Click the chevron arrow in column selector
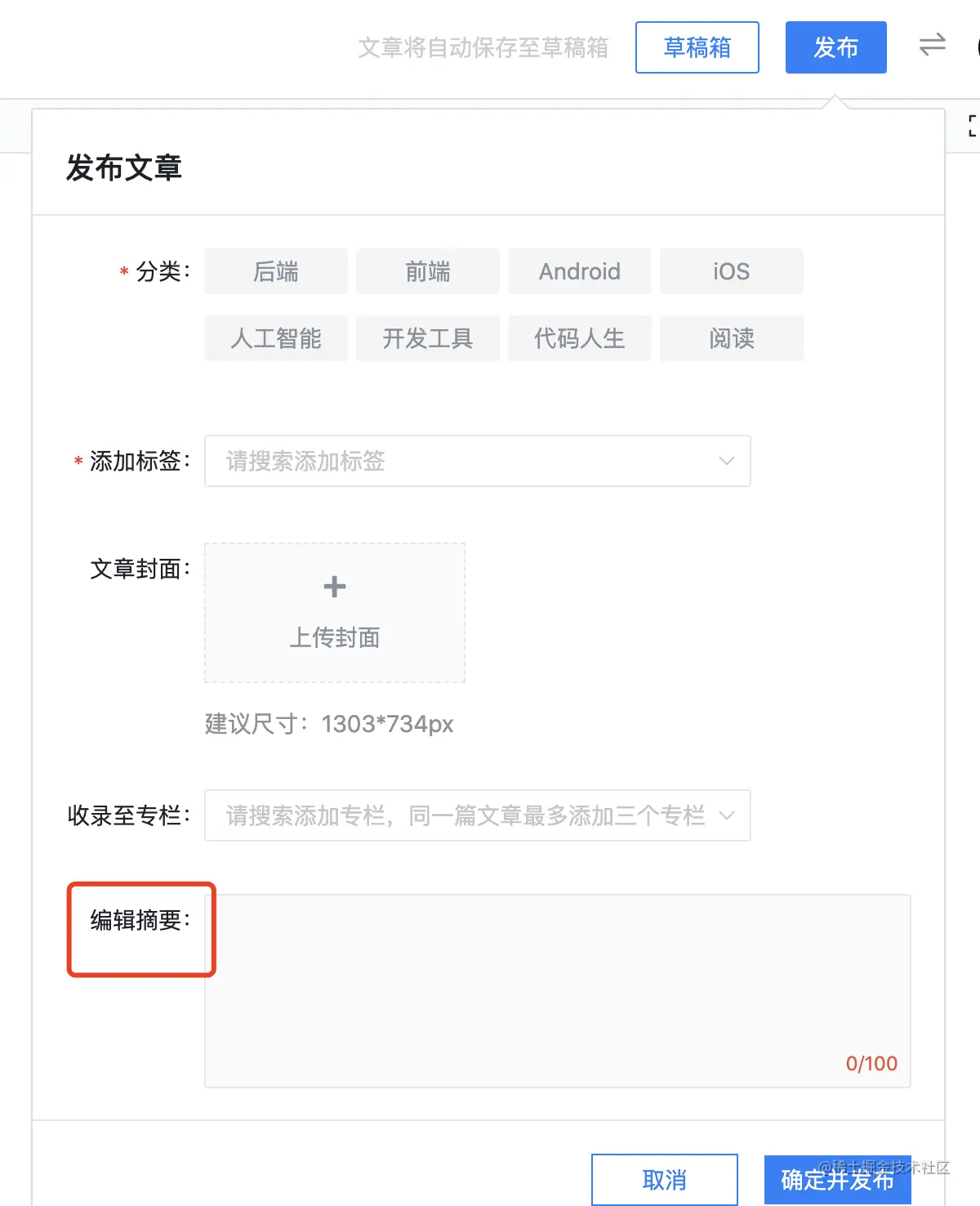 pyautogui.click(x=726, y=815)
